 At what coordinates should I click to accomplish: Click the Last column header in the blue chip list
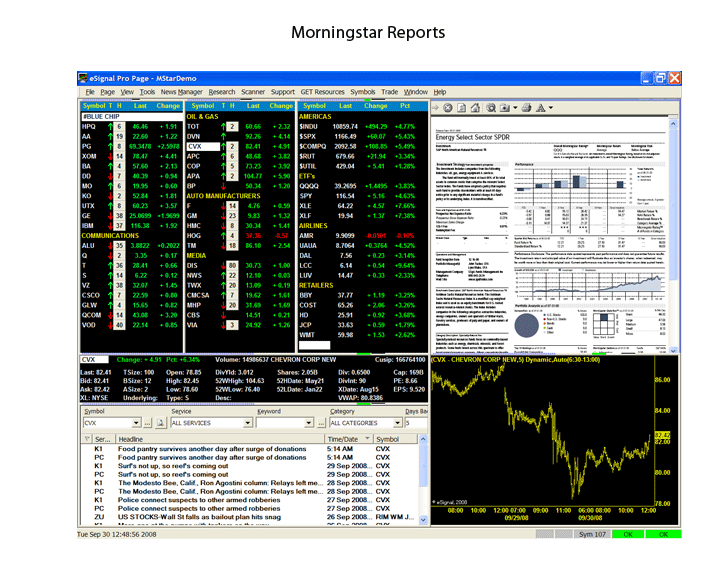(x=140, y=106)
